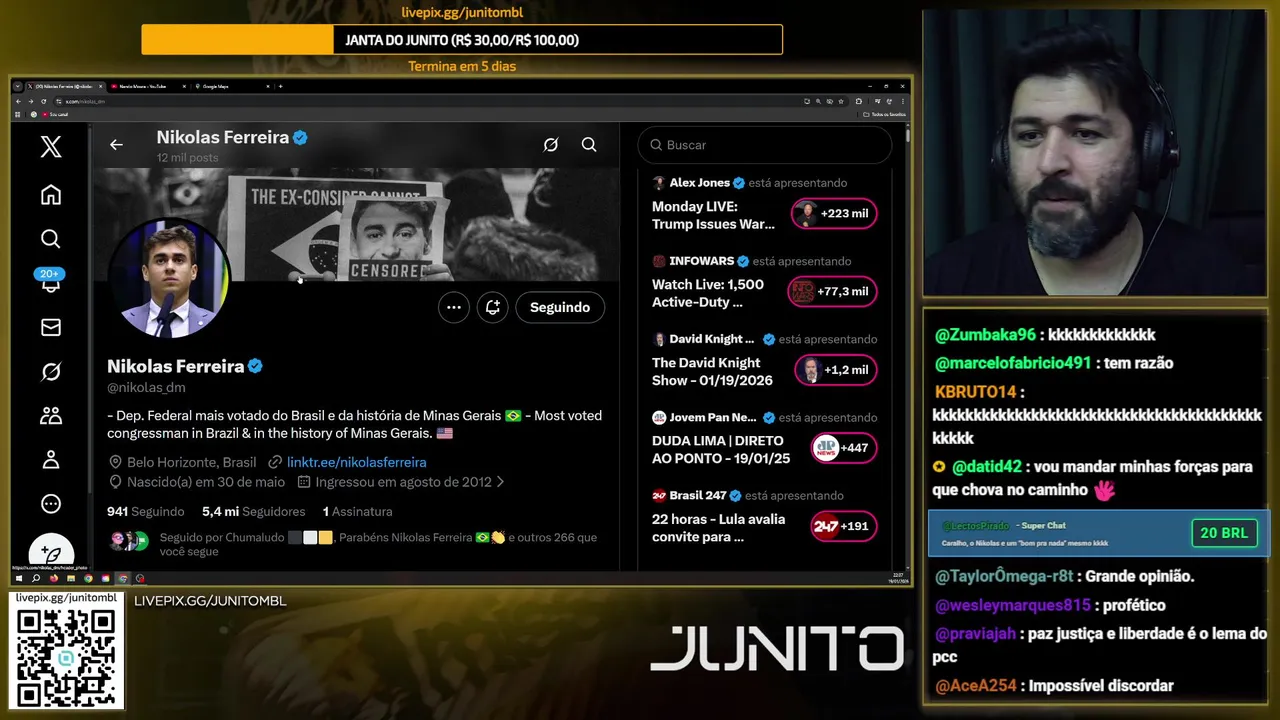The image size is (1280, 720).
Task: Open the tab search dropdown arrow
Action: tap(17, 86)
